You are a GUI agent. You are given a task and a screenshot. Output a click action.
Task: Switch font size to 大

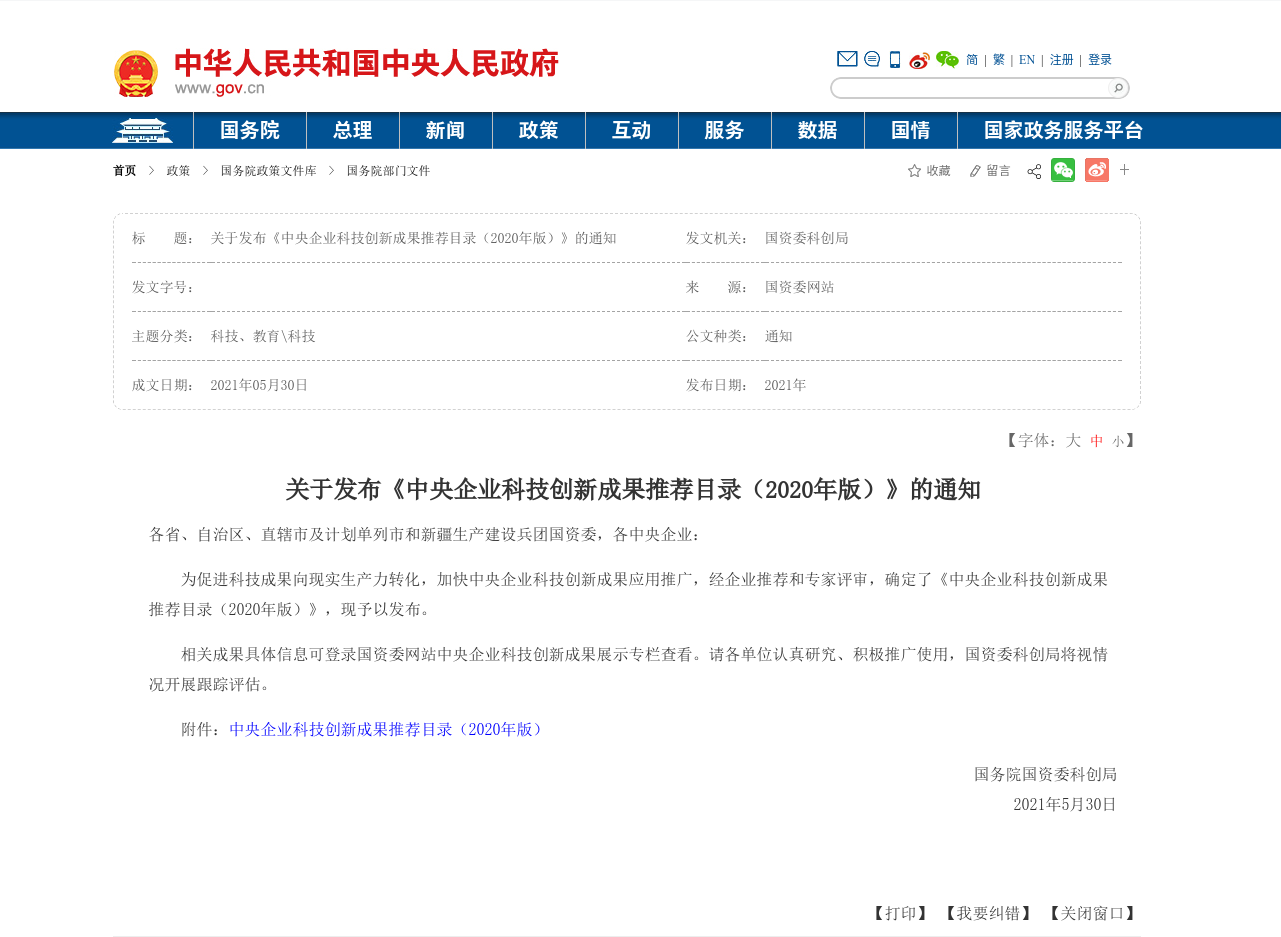coord(1072,440)
